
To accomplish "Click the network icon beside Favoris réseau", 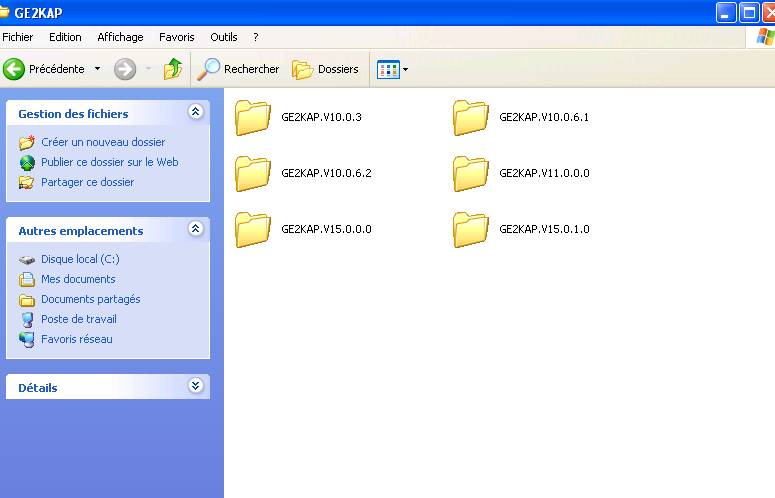I will (x=27, y=340).
